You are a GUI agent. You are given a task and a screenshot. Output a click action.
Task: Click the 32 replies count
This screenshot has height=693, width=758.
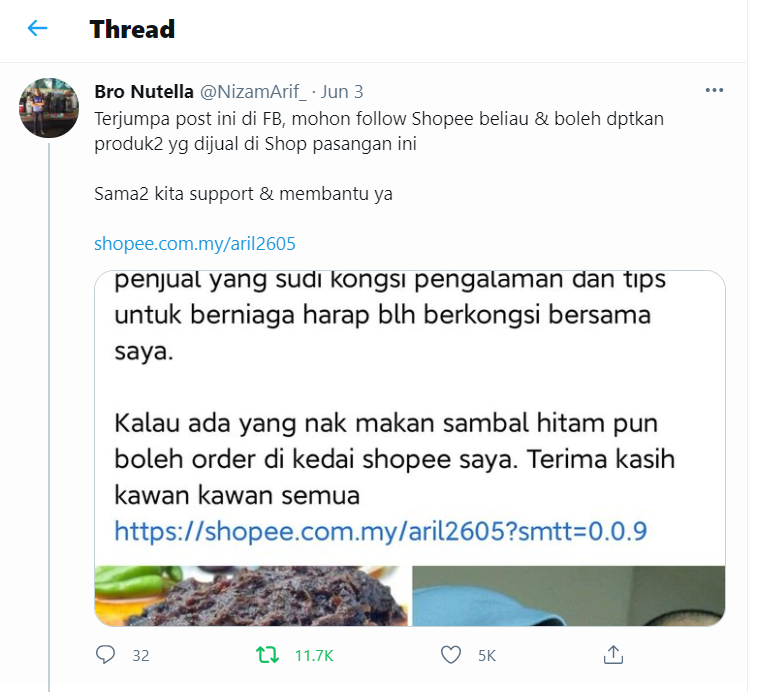coord(141,656)
